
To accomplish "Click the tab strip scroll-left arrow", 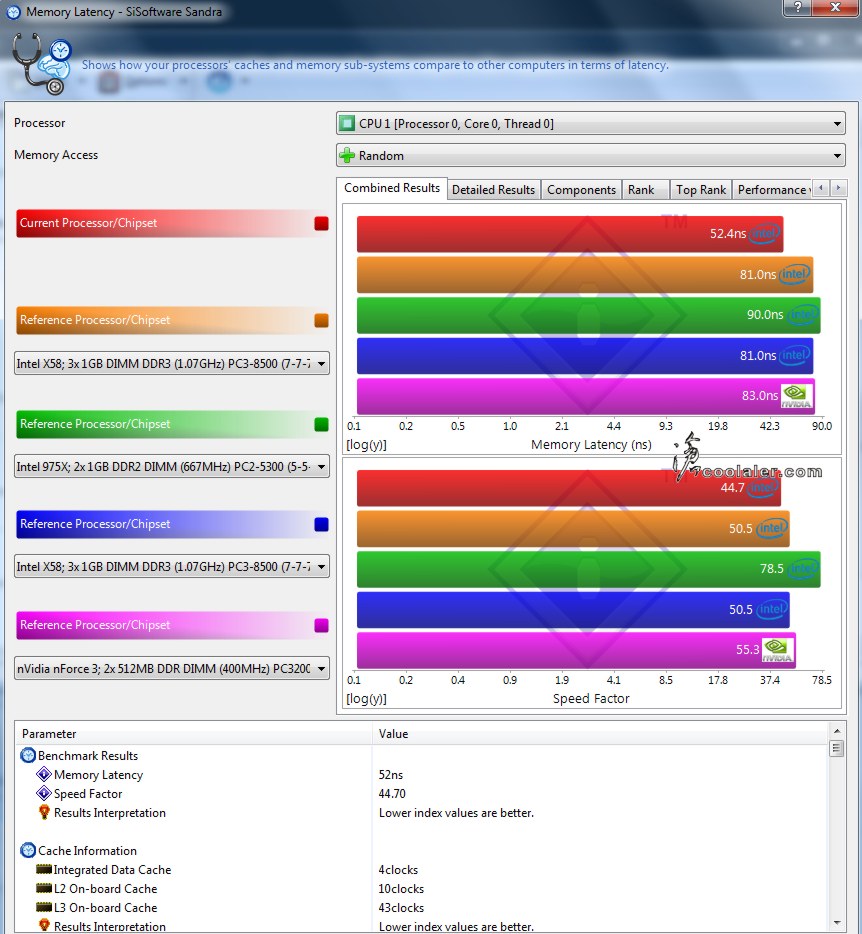I will tap(821, 188).
